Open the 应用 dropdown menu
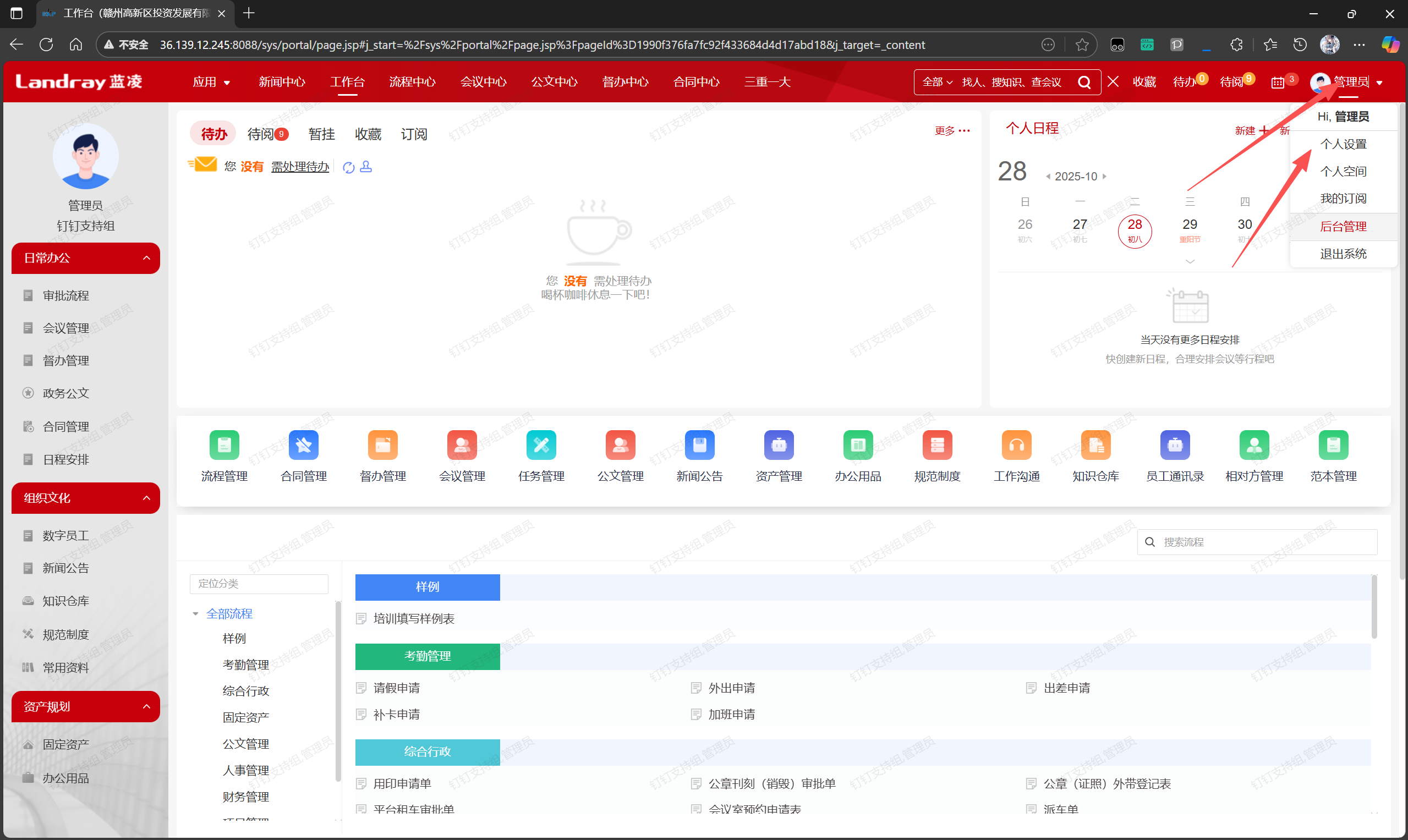The image size is (1408, 840). point(211,82)
